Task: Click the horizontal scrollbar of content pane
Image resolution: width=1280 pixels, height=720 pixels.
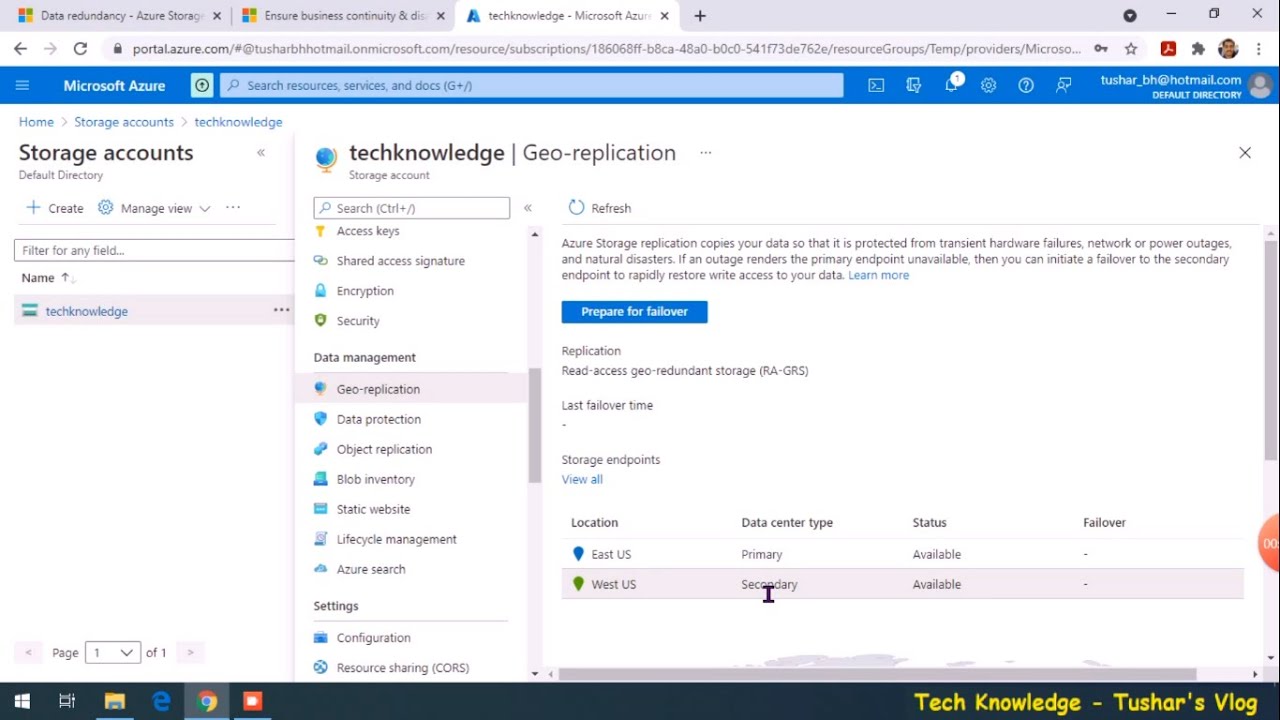Action: (x=877, y=674)
